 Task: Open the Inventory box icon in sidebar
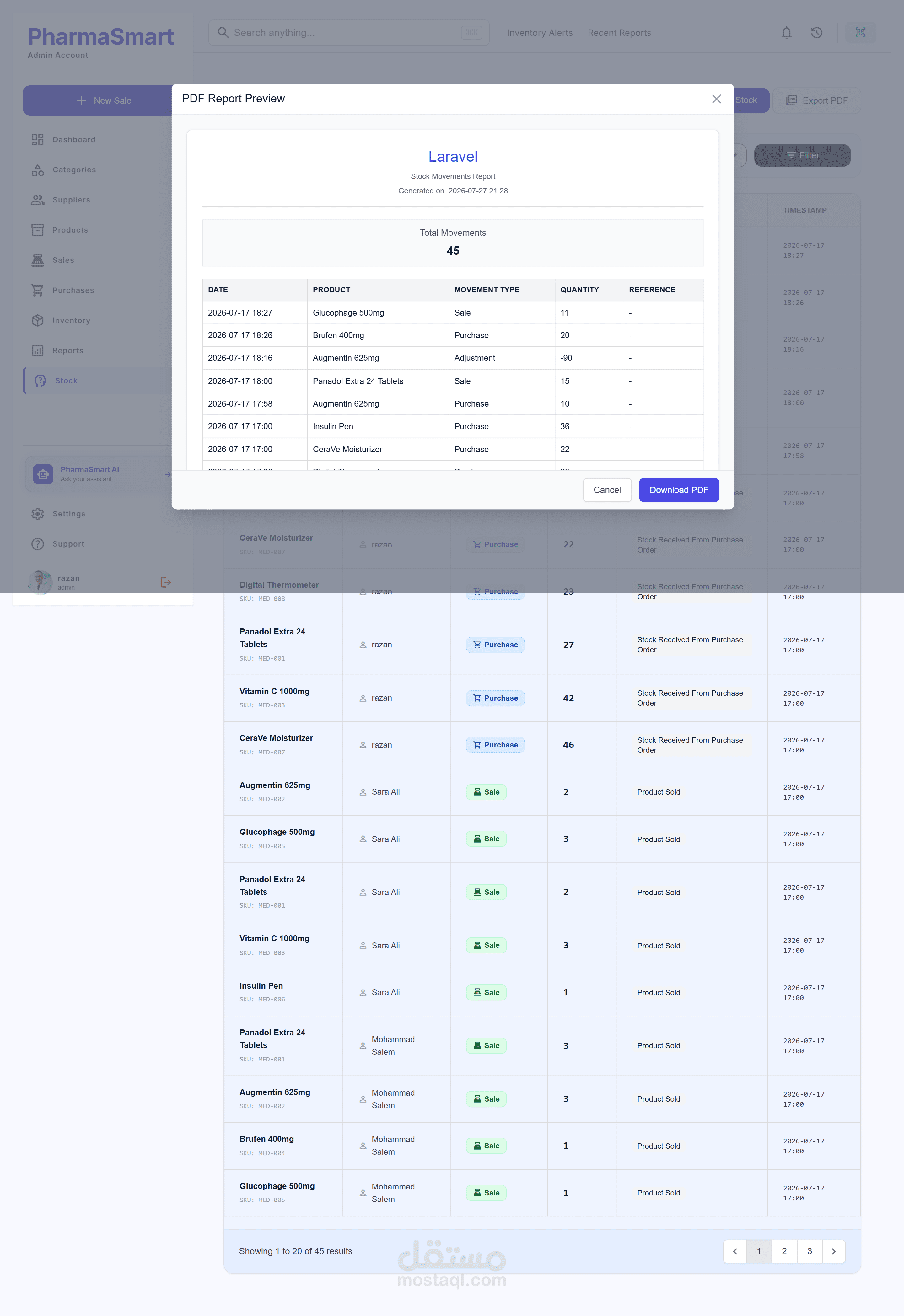point(37,321)
